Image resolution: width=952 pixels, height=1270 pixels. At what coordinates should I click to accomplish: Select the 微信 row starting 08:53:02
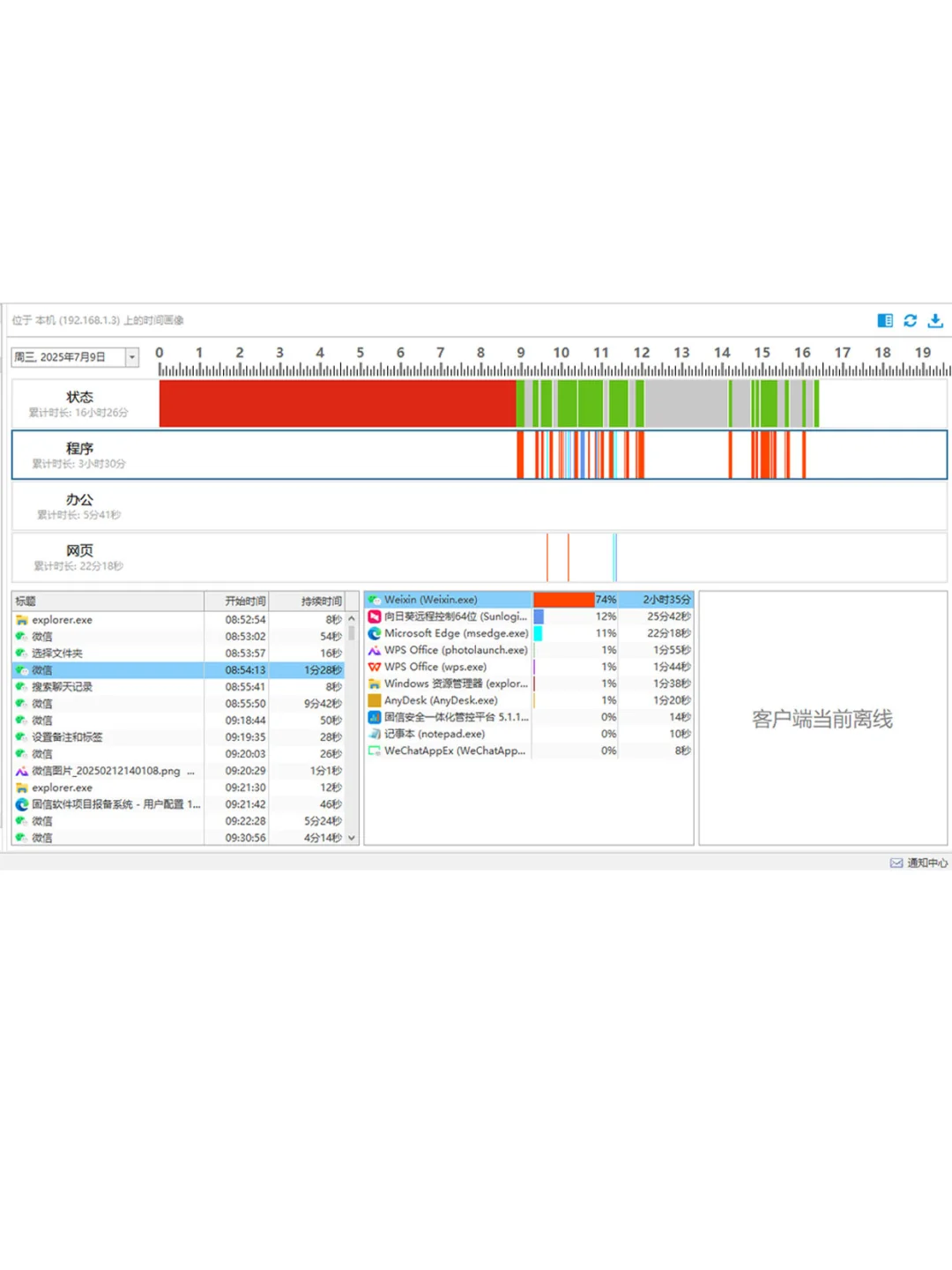[178, 637]
